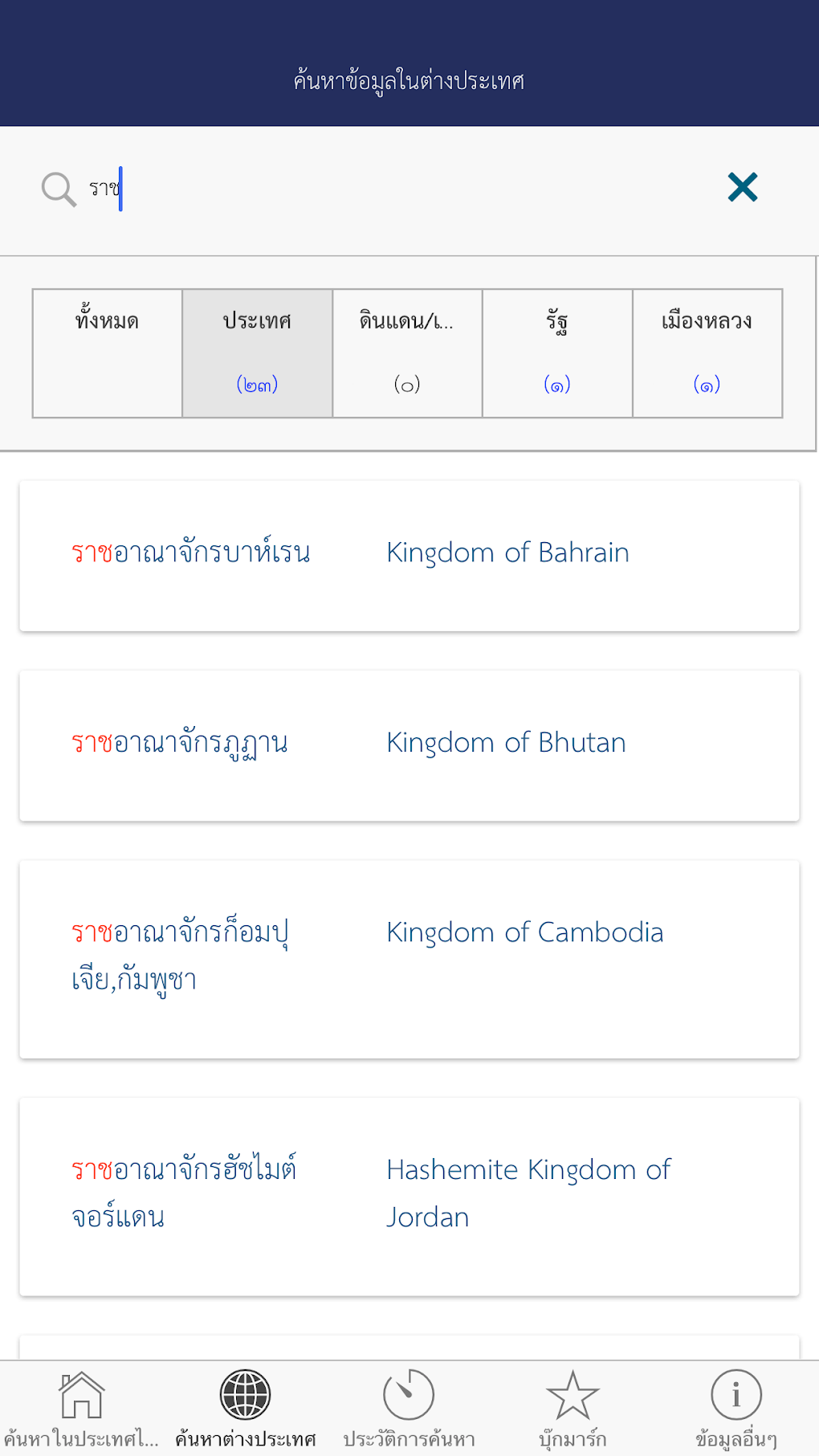This screenshot has height=1456, width=819.
Task: Tap the globe icon in bottom bar
Action: (x=246, y=1396)
